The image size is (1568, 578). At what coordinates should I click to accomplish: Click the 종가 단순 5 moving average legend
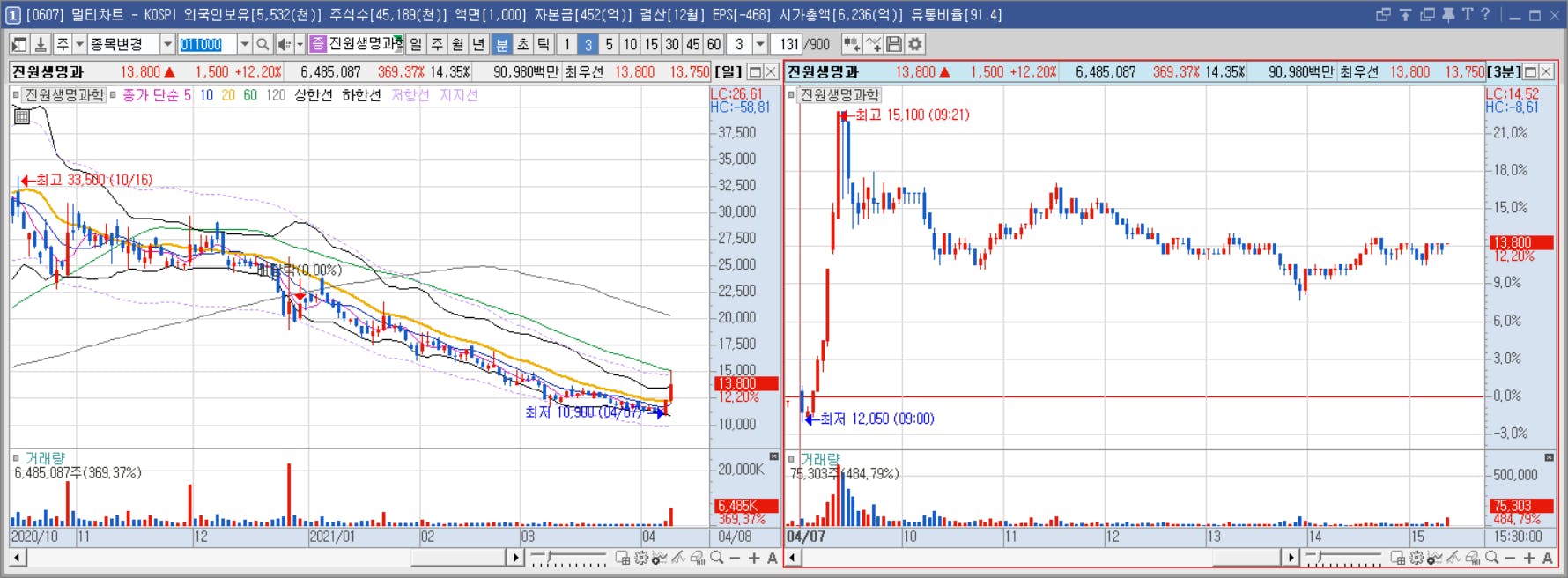coord(156,95)
